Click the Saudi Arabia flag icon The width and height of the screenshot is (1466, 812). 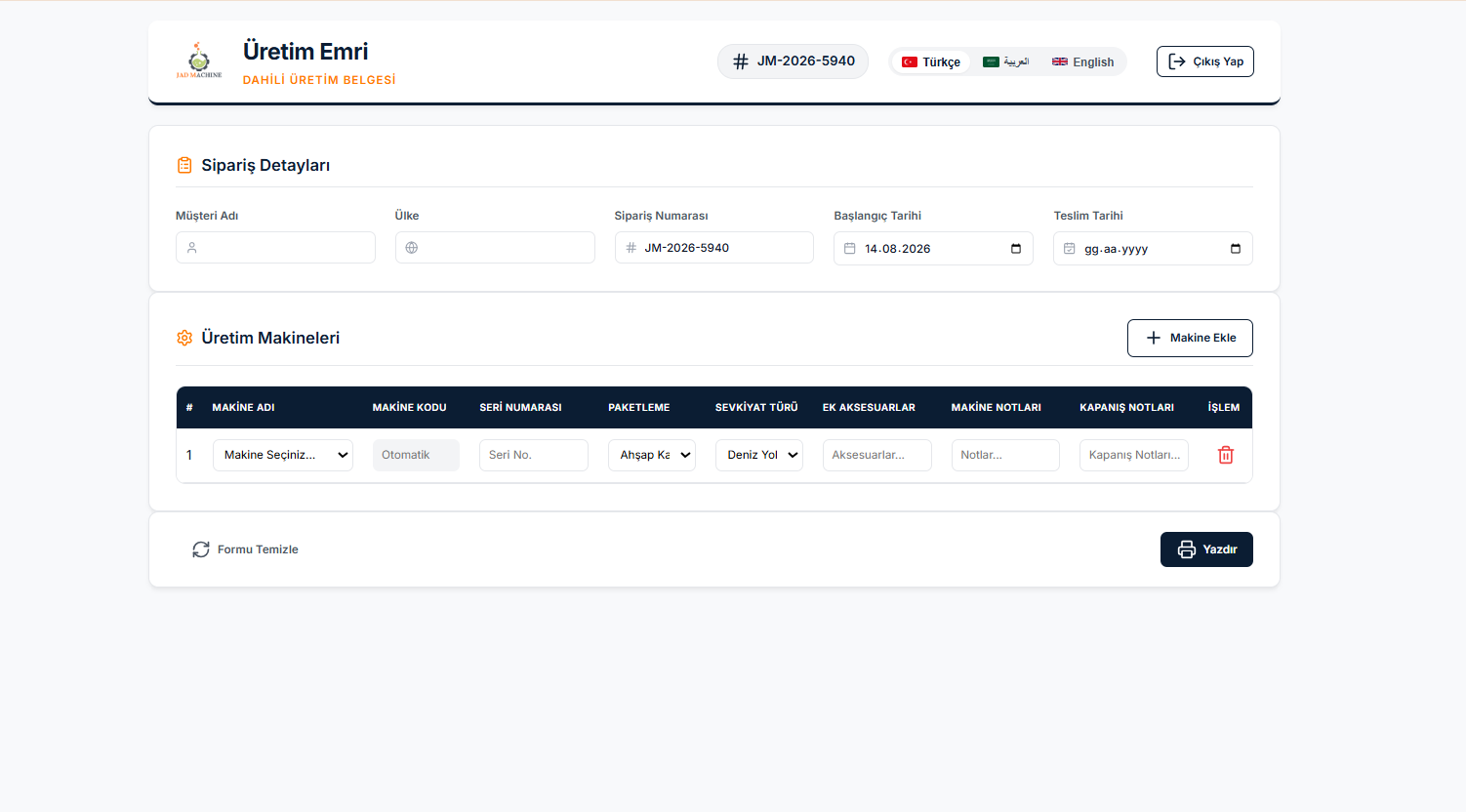pyautogui.click(x=991, y=61)
